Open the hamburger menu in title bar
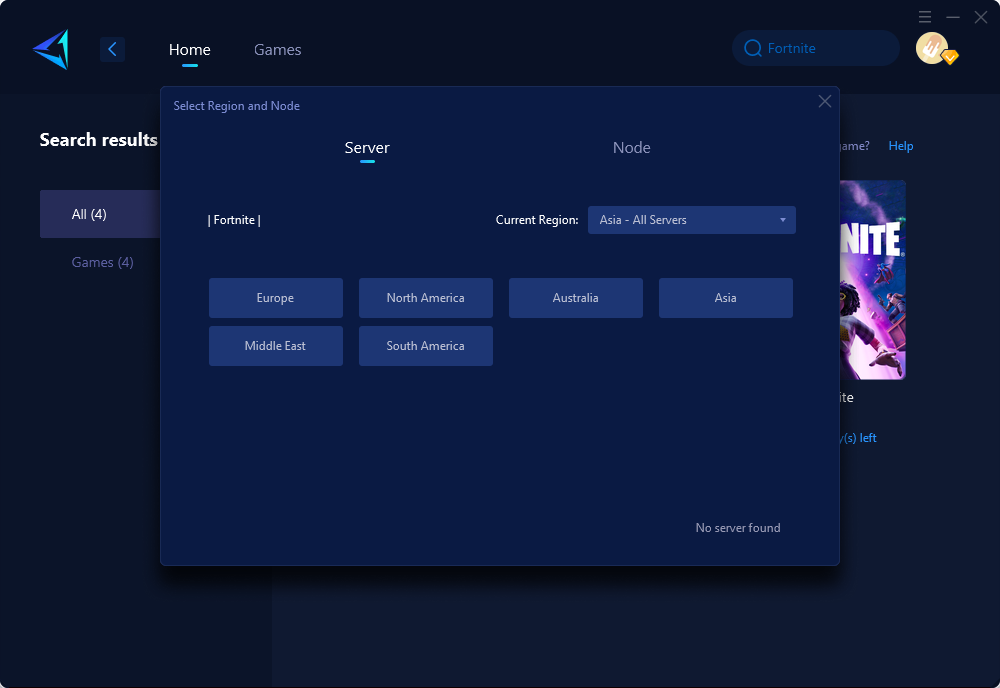 click(925, 17)
